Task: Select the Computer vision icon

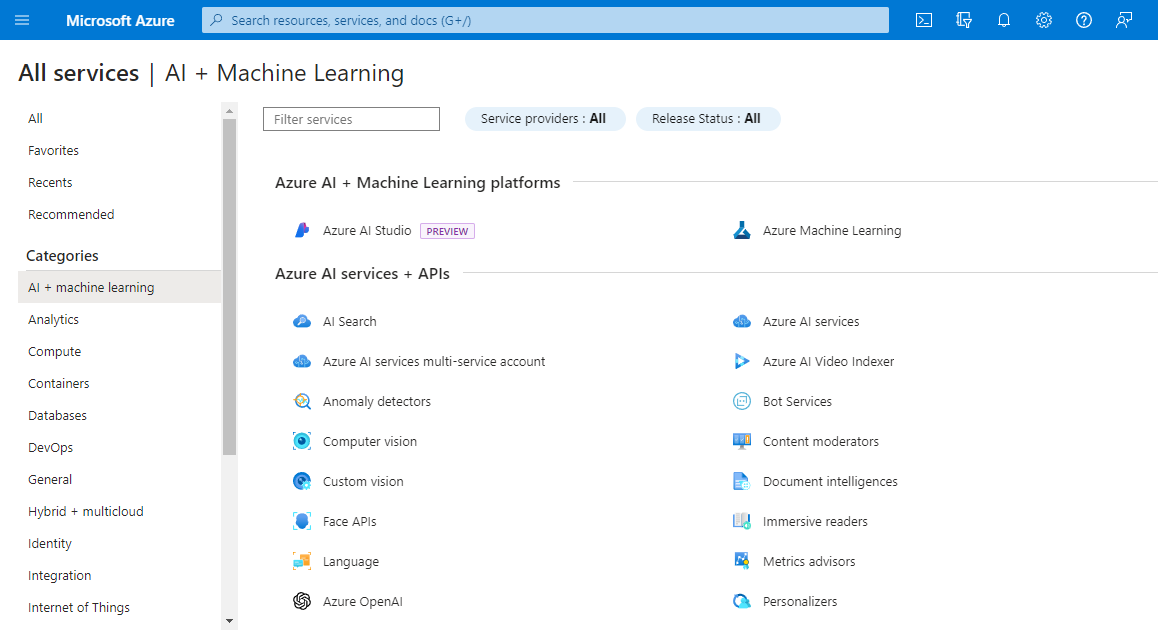Action: 301,441
